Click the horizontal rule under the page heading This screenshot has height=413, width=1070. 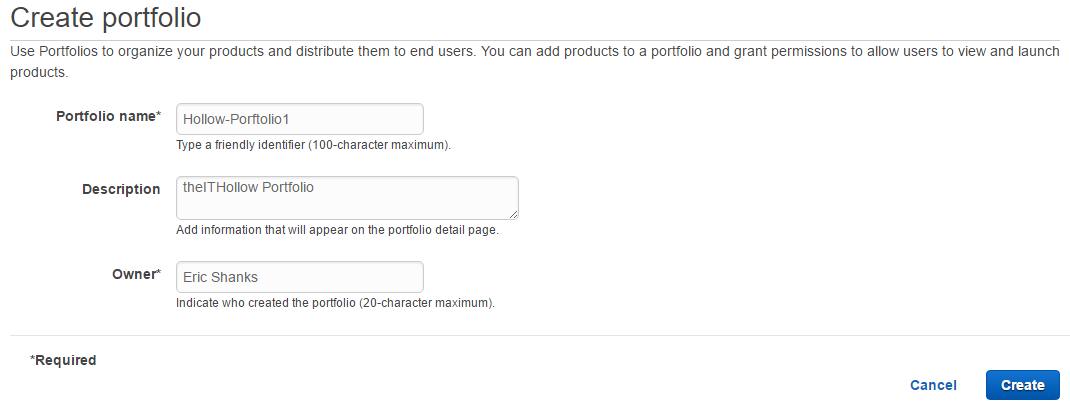(x=535, y=40)
